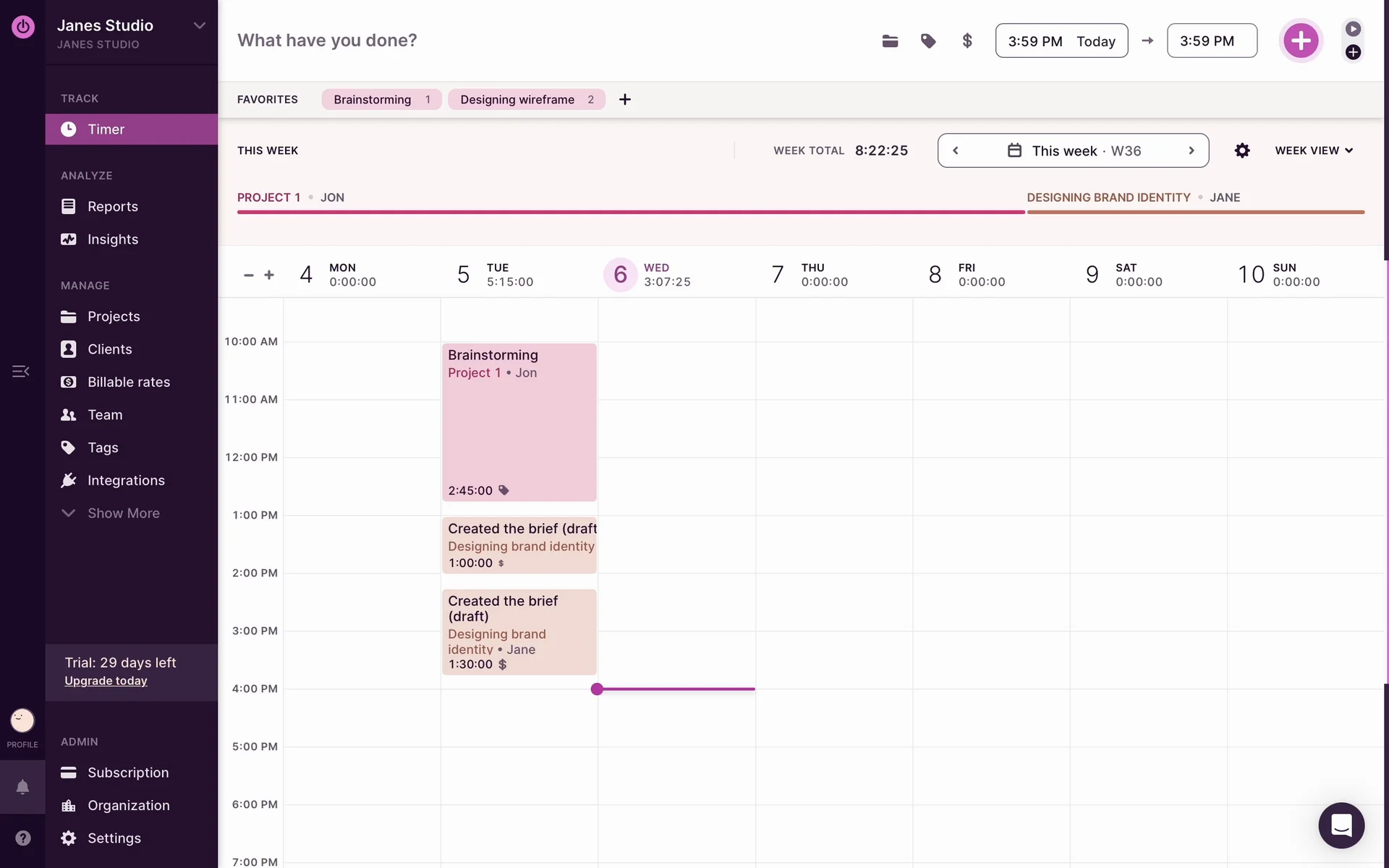Open calendar settings gear icon
The image size is (1389, 868).
tap(1242, 150)
